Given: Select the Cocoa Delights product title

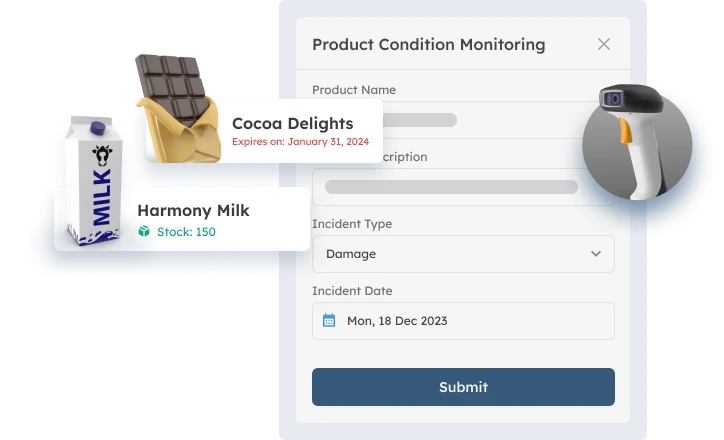Looking at the screenshot, I should [292, 124].
